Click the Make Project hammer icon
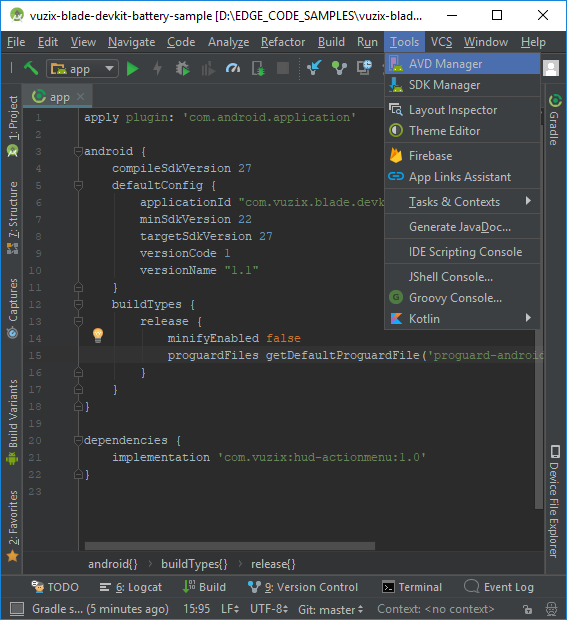 tap(30, 69)
